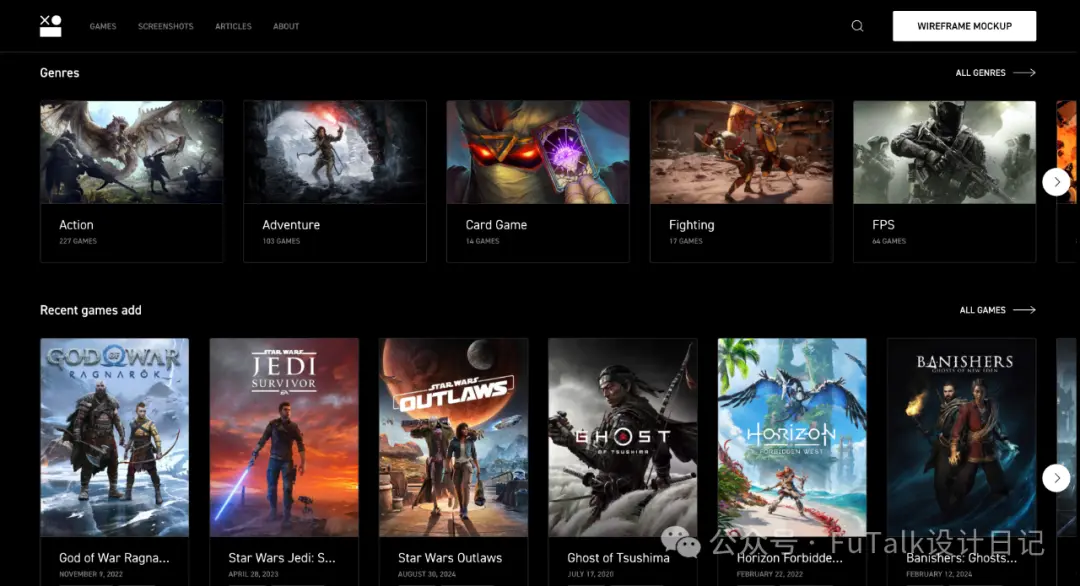Select the Fighting genre image
Image resolution: width=1080 pixels, height=586 pixels.
[x=741, y=152]
